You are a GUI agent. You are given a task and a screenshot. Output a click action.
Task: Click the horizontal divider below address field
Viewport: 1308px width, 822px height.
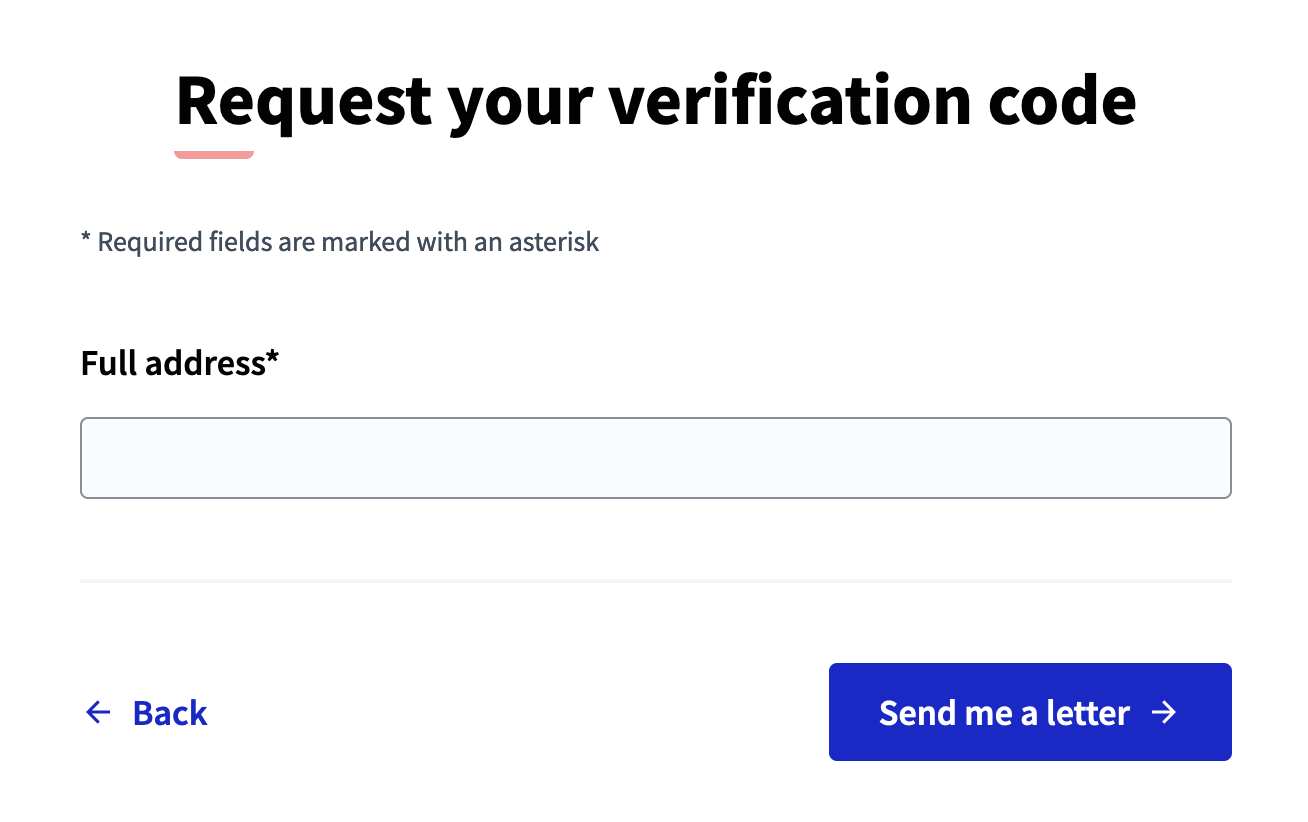tap(655, 580)
